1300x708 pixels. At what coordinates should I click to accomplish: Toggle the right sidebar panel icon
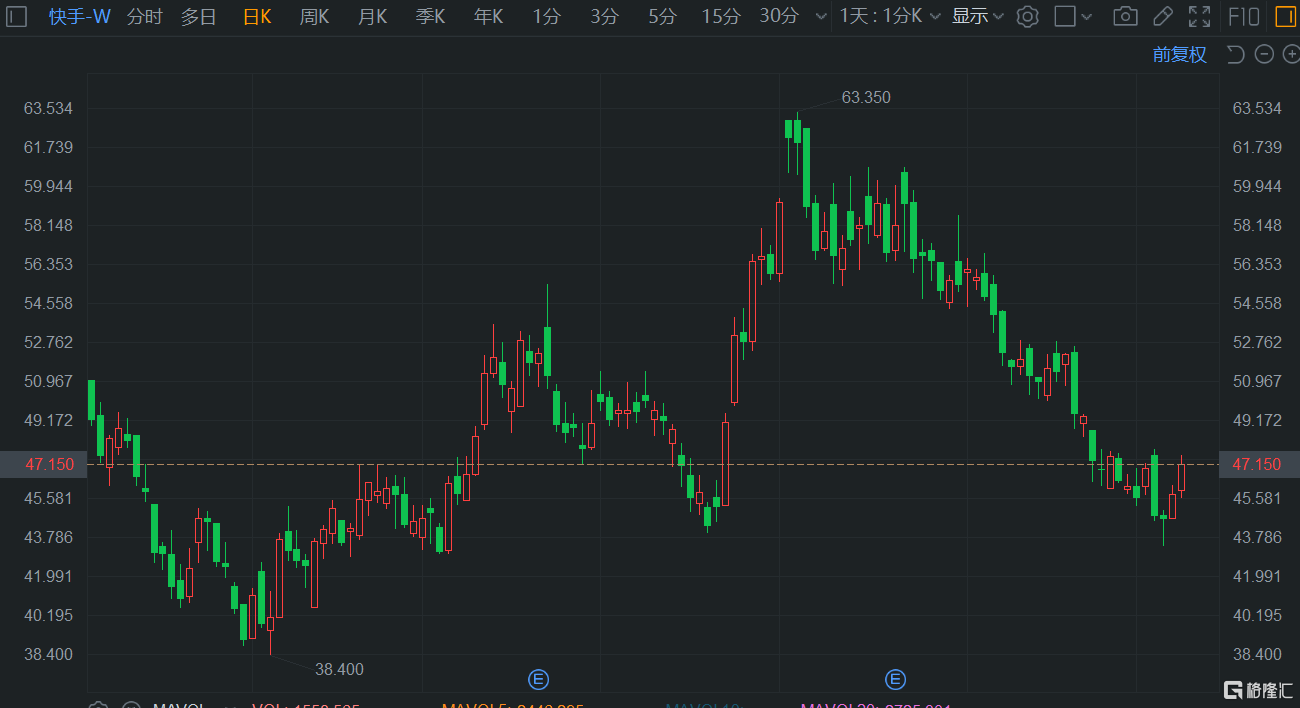tap(1284, 16)
